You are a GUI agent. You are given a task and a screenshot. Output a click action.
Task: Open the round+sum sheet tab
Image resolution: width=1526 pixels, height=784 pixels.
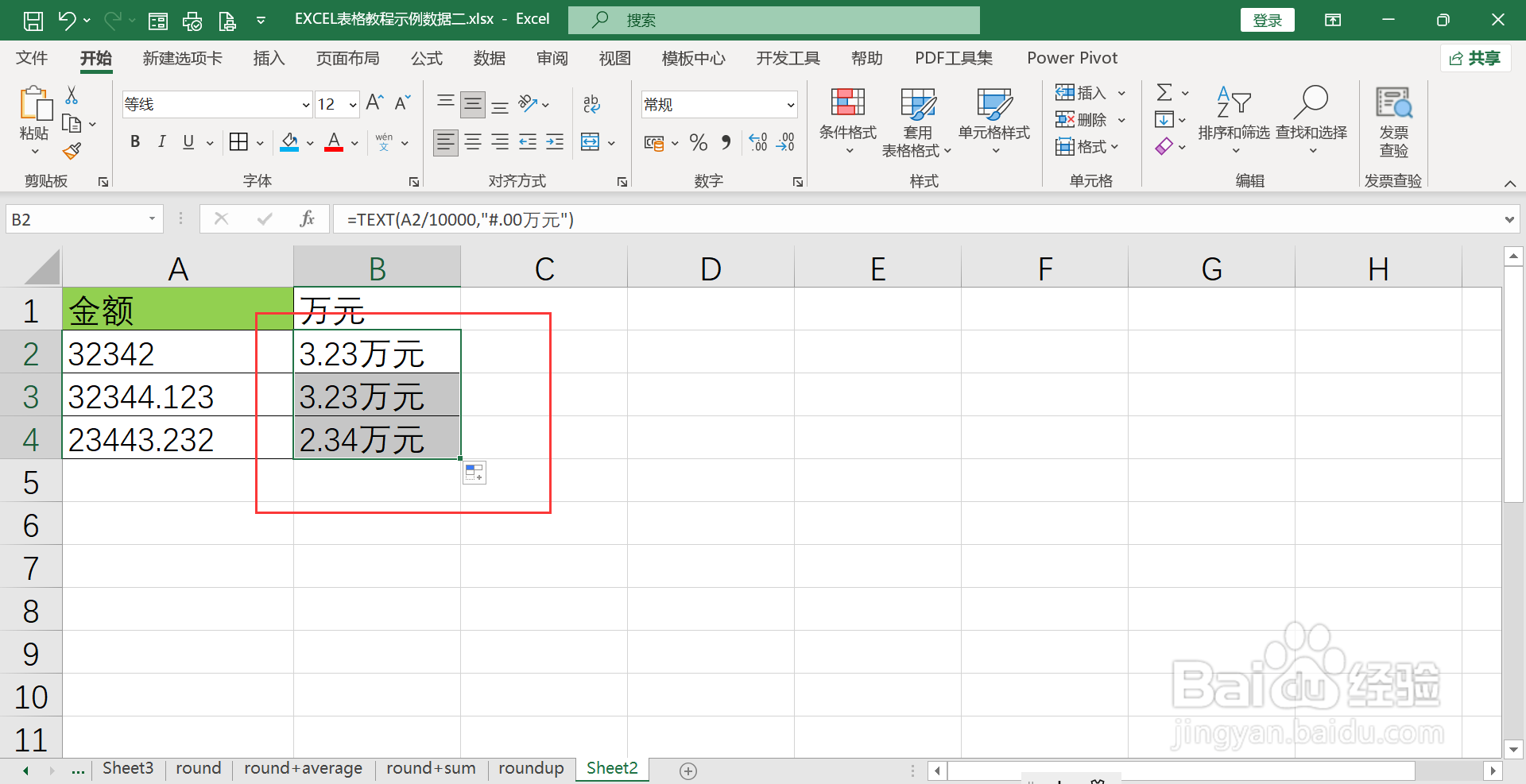(431, 768)
